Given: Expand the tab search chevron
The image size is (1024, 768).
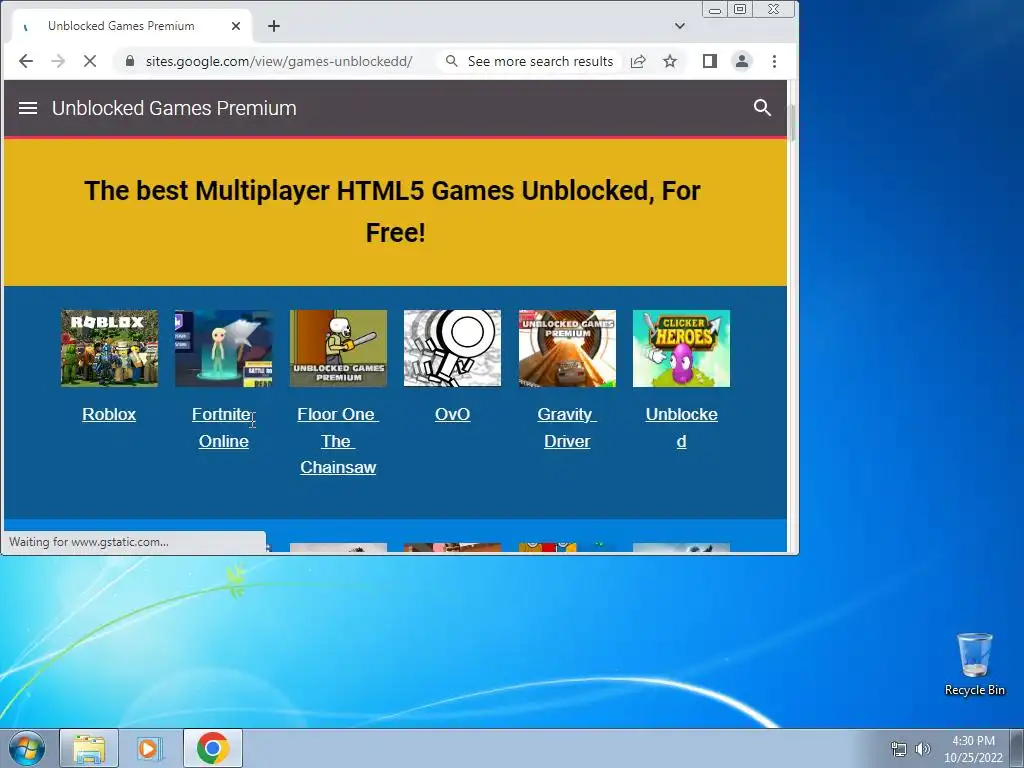Looking at the screenshot, I should (x=680, y=26).
